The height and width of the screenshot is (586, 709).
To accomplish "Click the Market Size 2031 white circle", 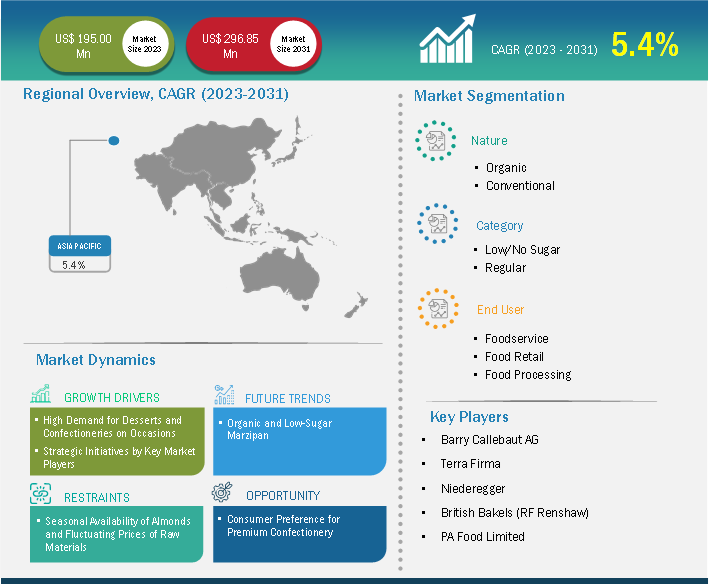I will click(x=293, y=44).
